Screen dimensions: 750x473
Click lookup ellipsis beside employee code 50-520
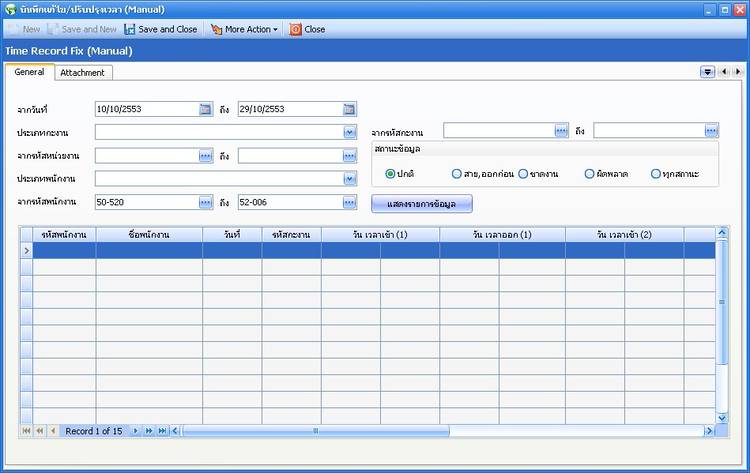pyautogui.click(x=205, y=202)
